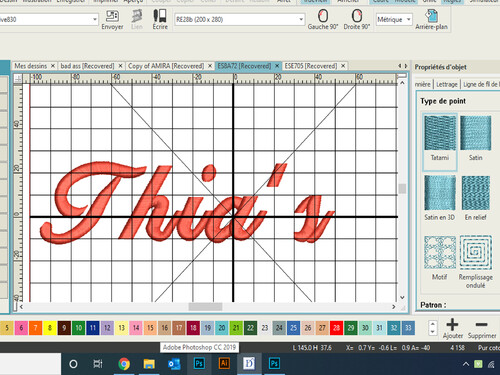Click the canvas vertical scrollbar thumb

pos(402,189)
